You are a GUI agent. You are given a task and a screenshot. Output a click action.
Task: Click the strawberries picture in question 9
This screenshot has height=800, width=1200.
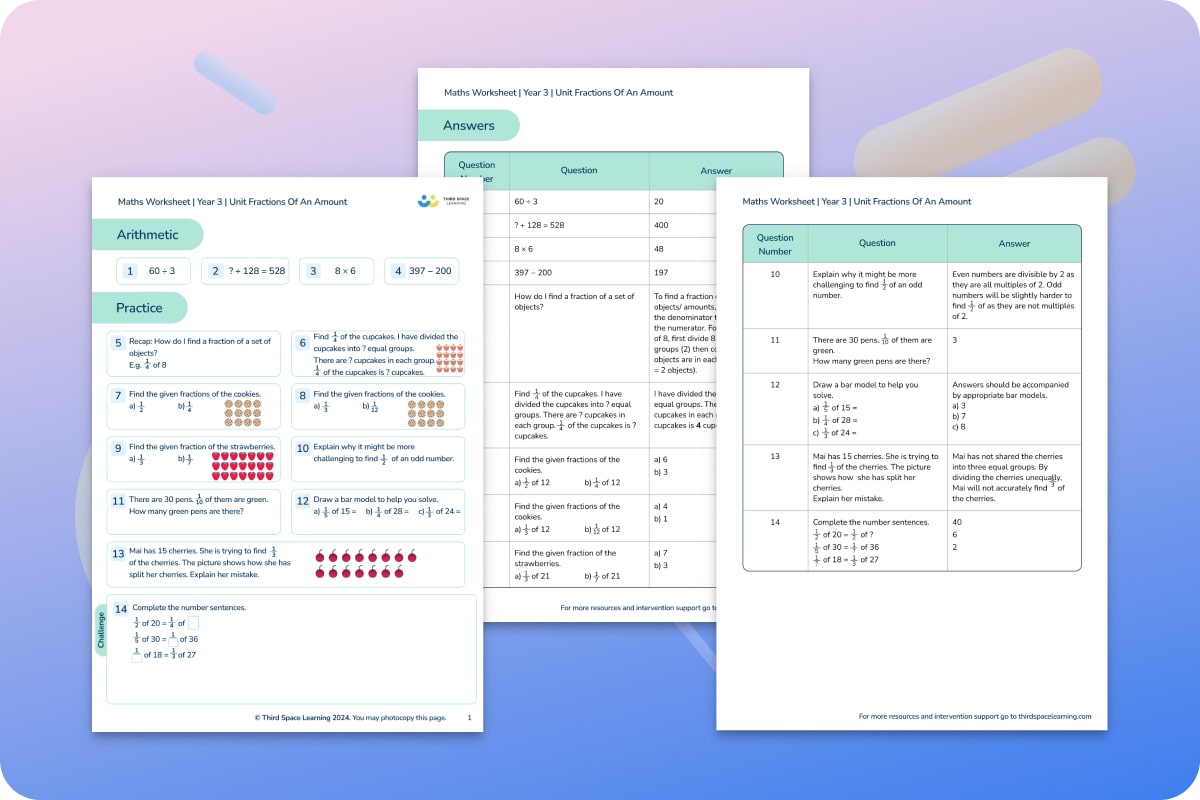pos(241,466)
